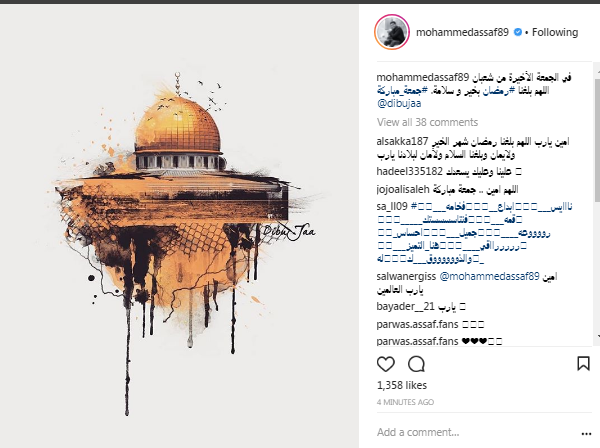
Task: Open the @dibujaa mention link
Action: click(x=399, y=103)
